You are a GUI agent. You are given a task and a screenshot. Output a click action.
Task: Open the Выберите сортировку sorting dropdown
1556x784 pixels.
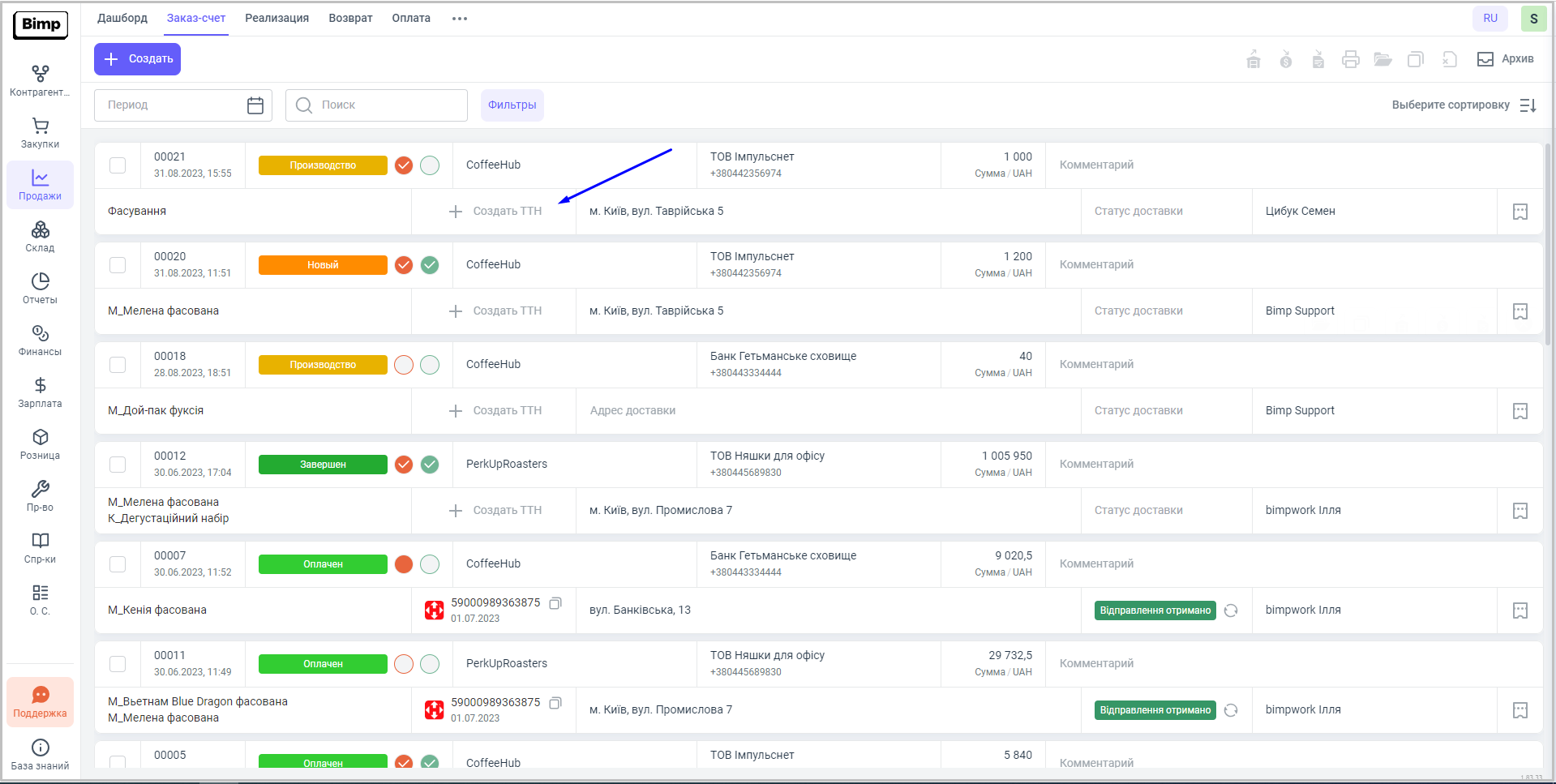pos(1464,105)
